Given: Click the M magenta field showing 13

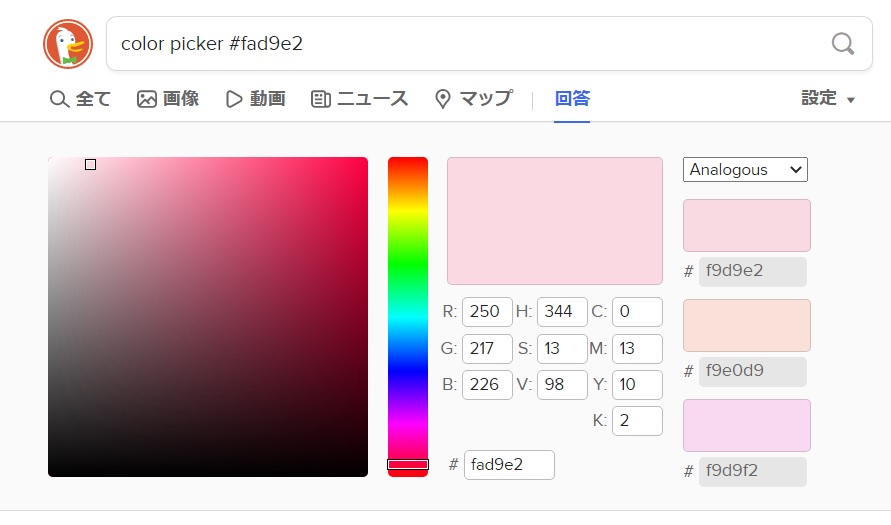Looking at the screenshot, I should [638, 349].
